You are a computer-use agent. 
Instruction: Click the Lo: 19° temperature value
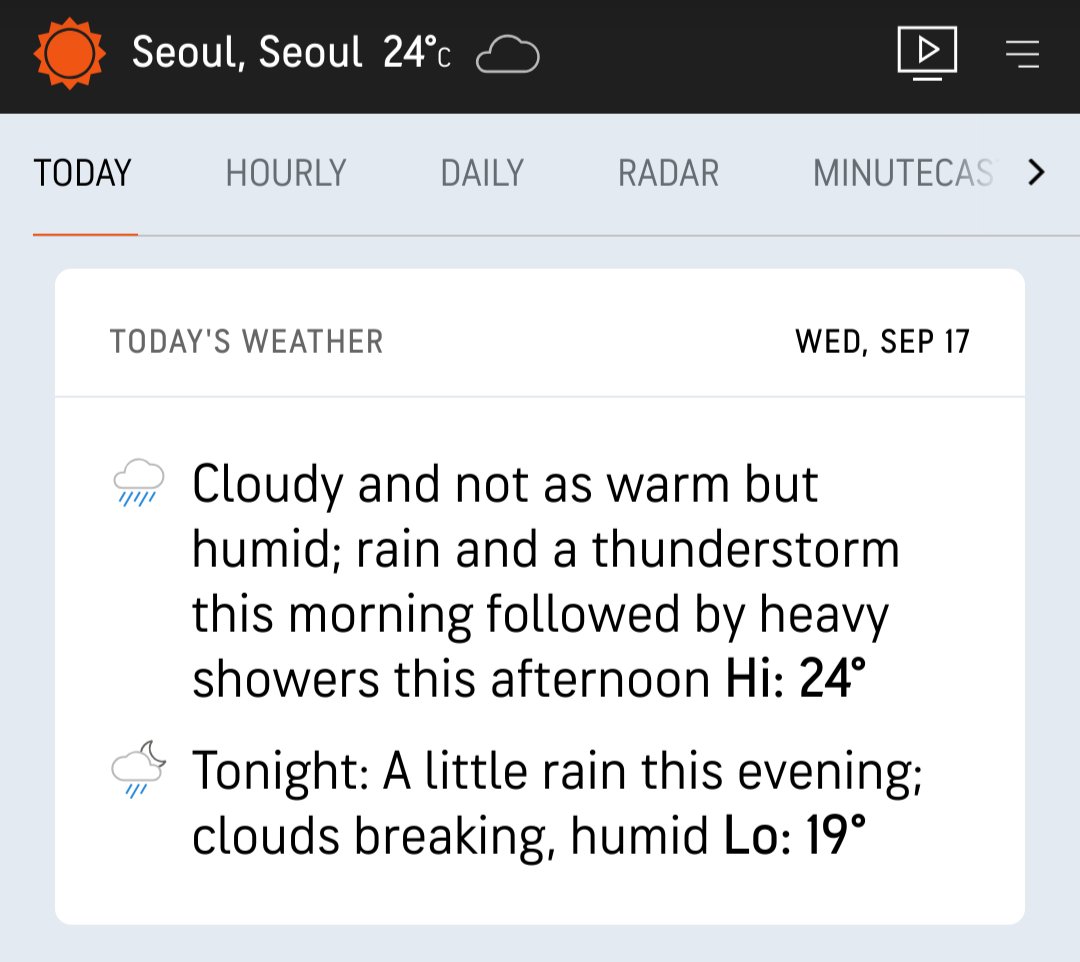[x=795, y=835]
